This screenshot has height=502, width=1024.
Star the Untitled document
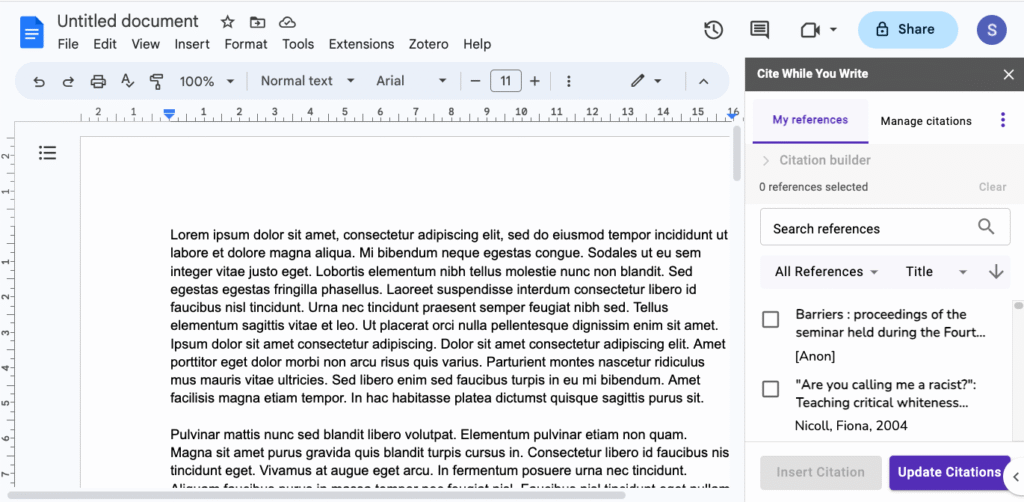tap(227, 22)
